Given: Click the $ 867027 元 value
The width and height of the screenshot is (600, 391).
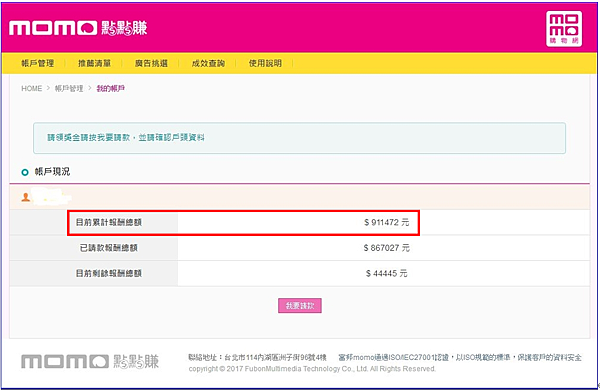Looking at the screenshot, I should (386, 248).
